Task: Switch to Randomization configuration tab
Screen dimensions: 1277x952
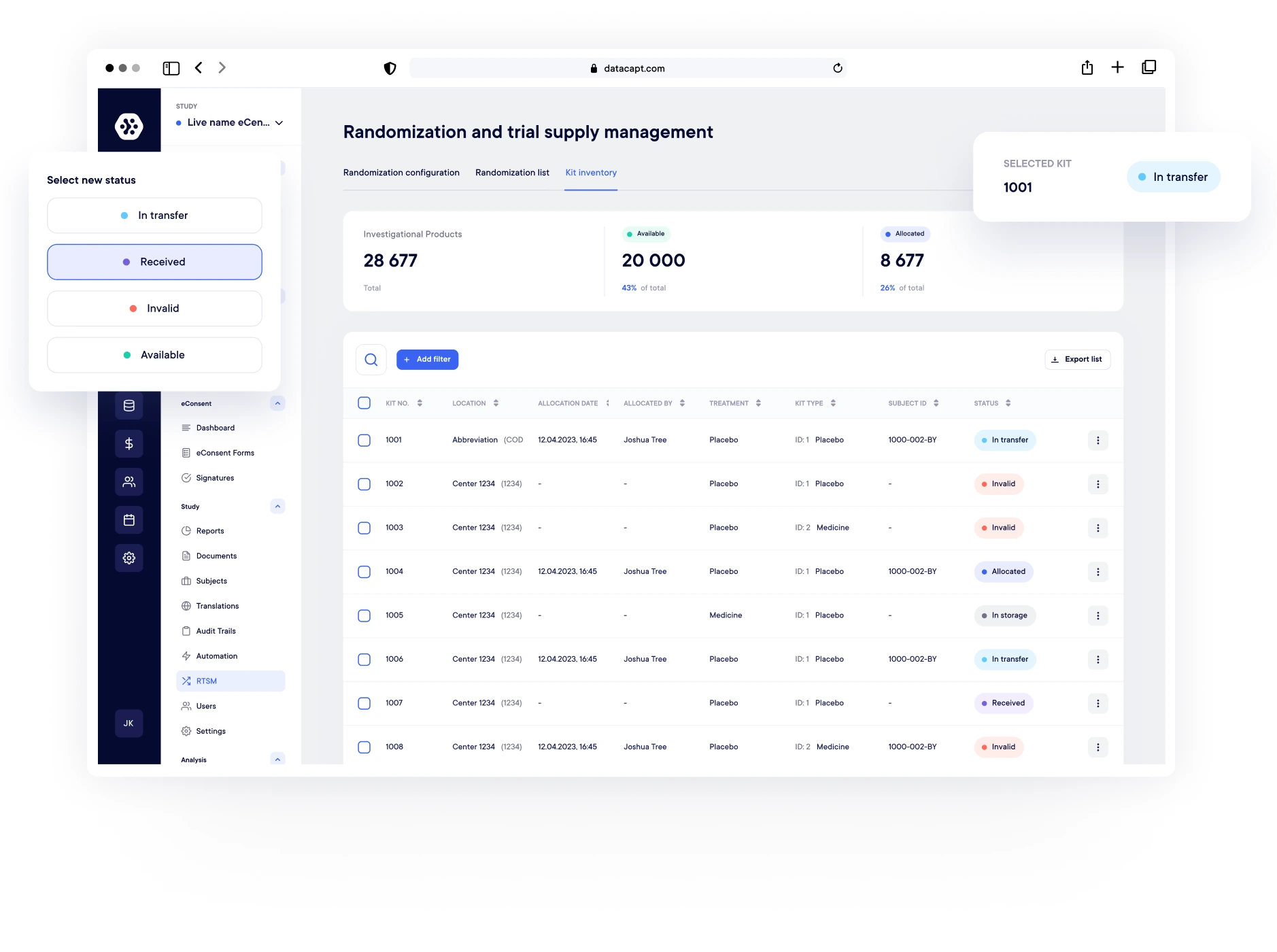Action: pyautogui.click(x=401, y=173)
